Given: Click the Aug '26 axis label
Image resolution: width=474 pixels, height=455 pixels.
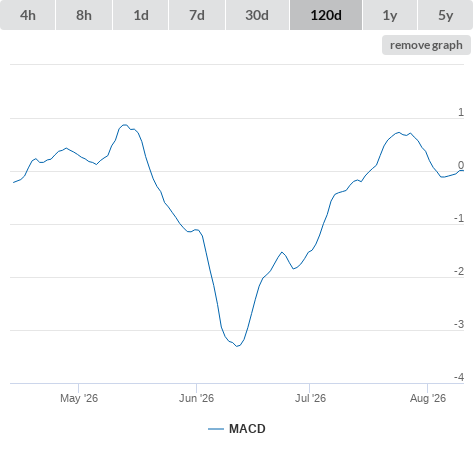Looking at the screenshot, I should (x=428, y=398).
